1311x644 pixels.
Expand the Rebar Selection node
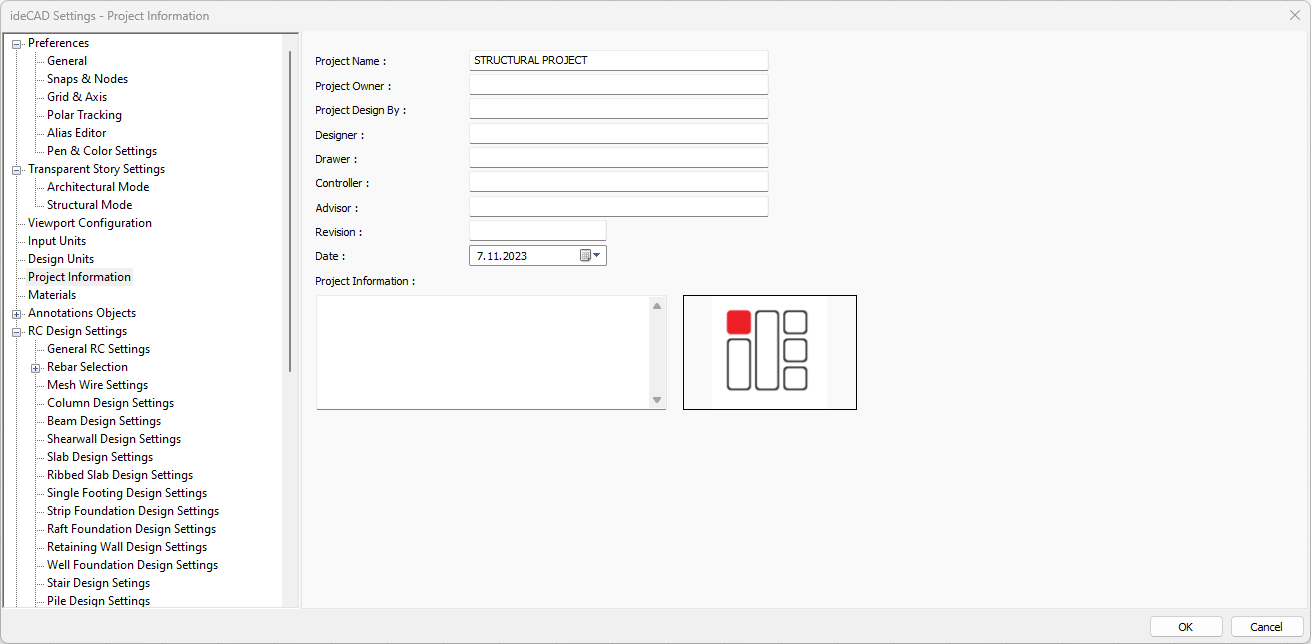[33, 367]
